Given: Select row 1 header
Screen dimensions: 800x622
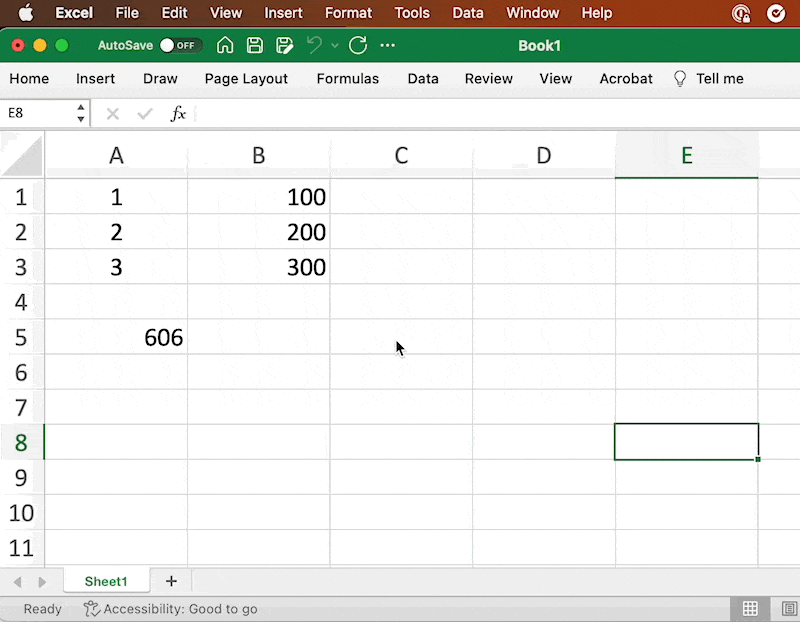Looking at the screenshot, I should click(21, 197).
